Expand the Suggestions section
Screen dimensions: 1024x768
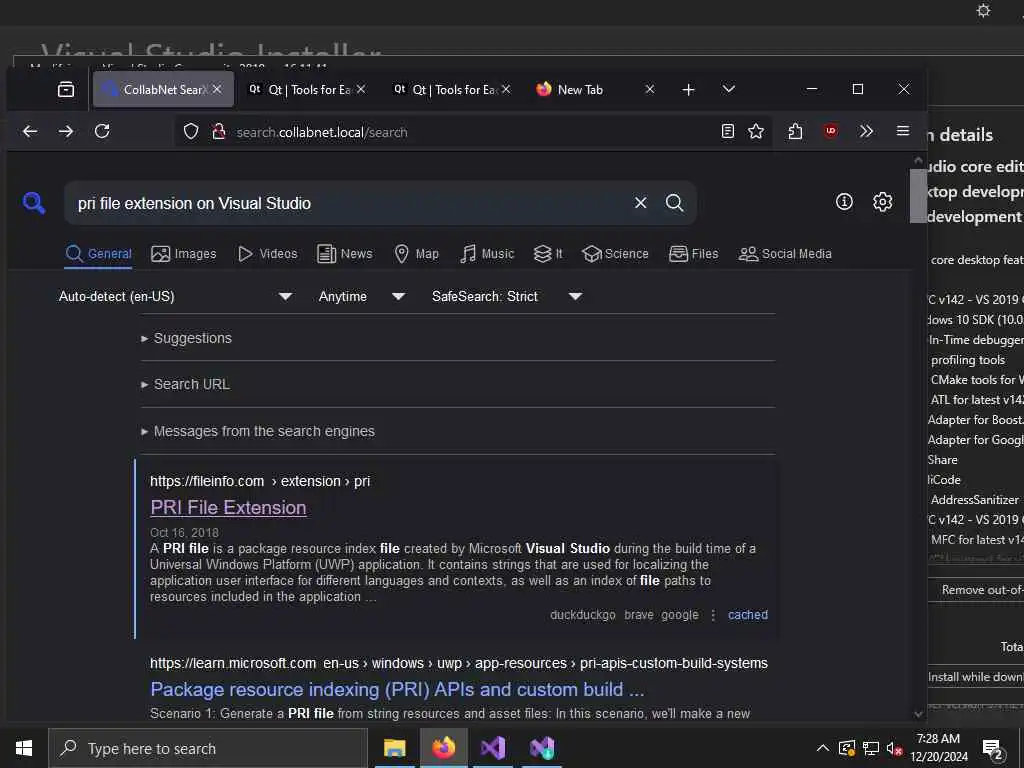coord(186,338)
